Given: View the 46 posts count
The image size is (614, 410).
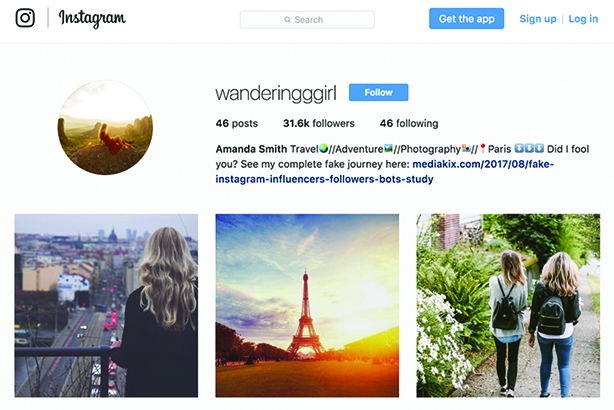Looking at the screenshot, I should click(237, 123).
